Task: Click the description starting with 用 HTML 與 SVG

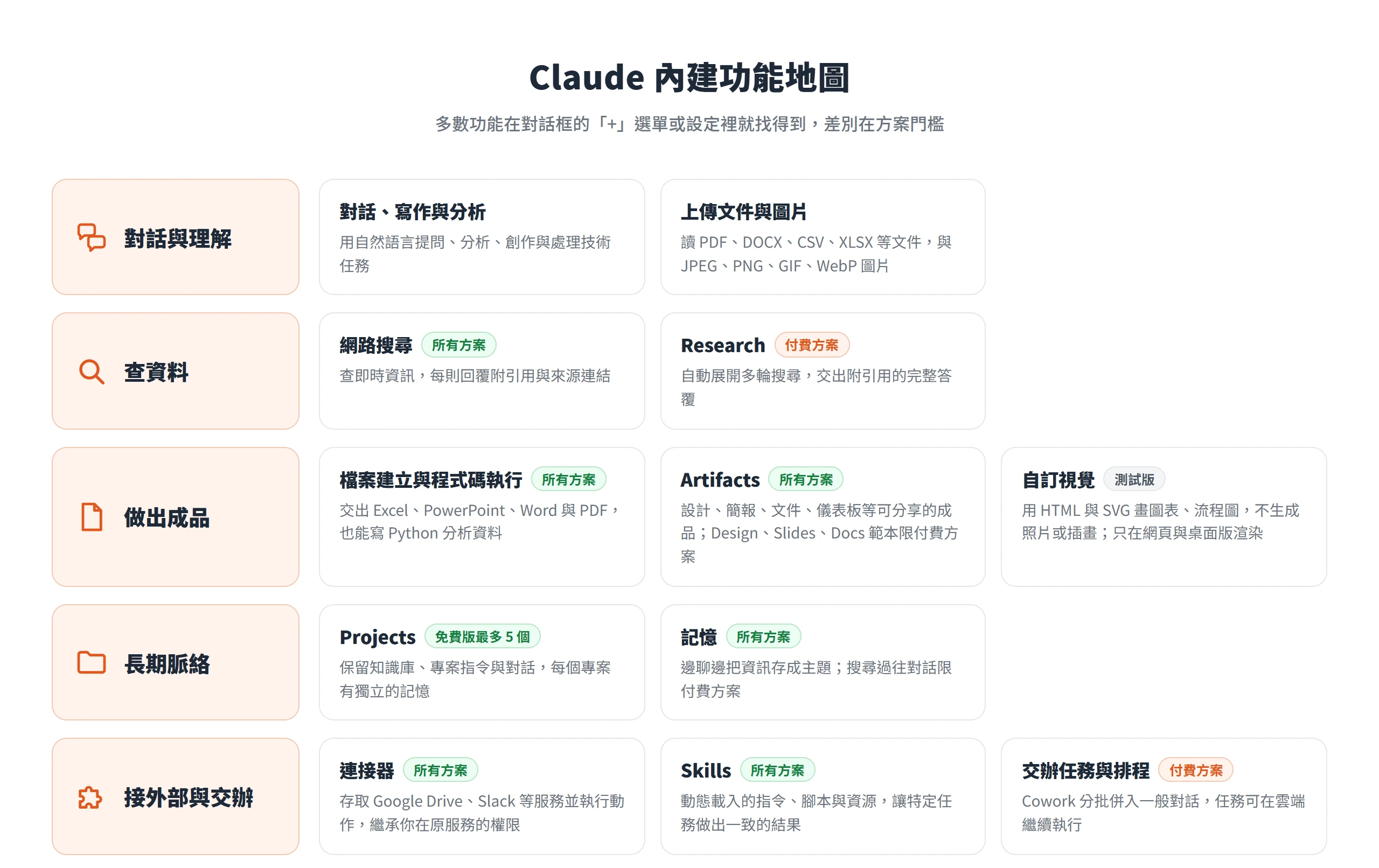Action: pos(1160,522)
